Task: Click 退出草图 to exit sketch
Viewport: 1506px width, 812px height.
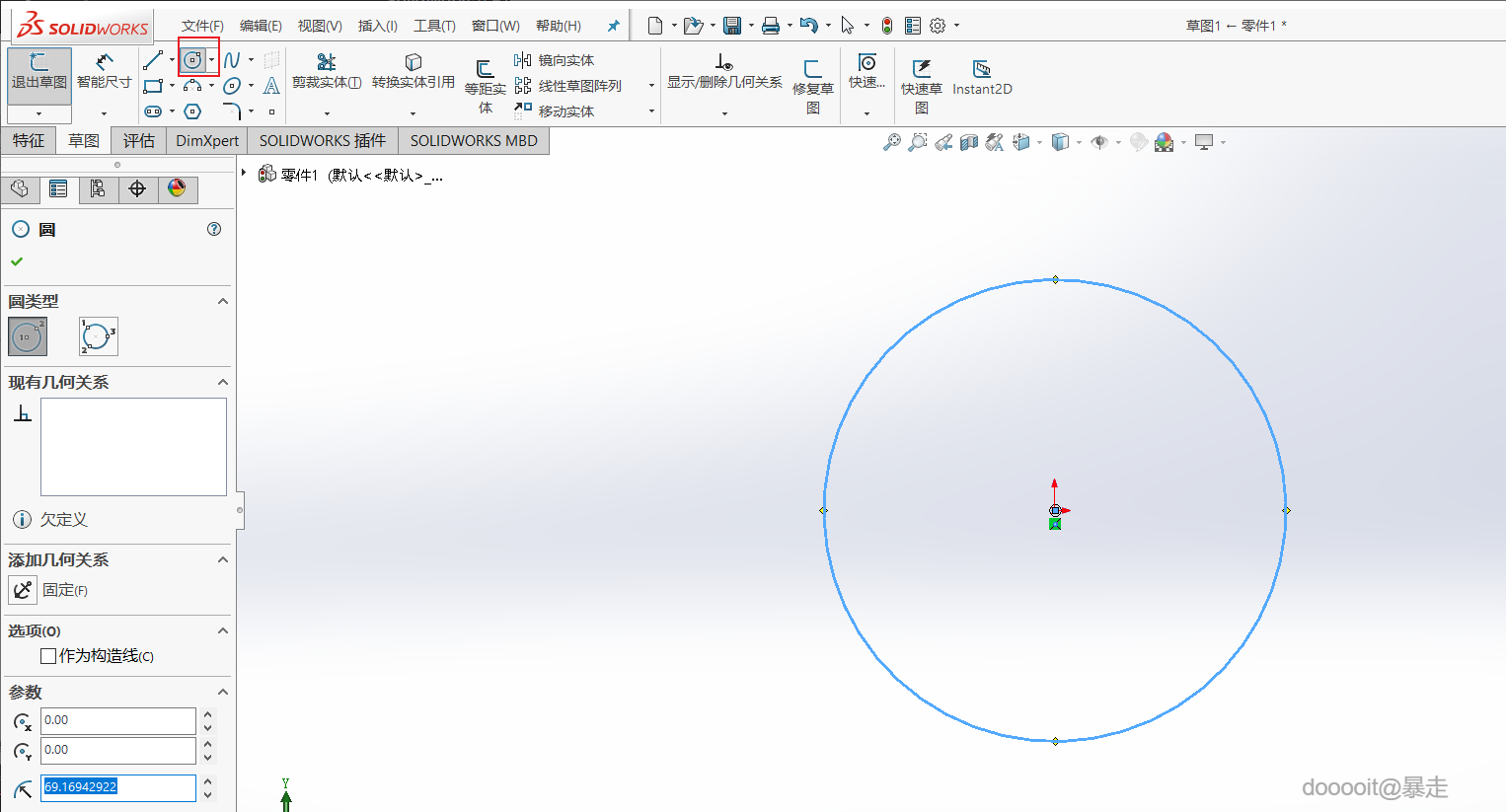Action: pos(38,70)
